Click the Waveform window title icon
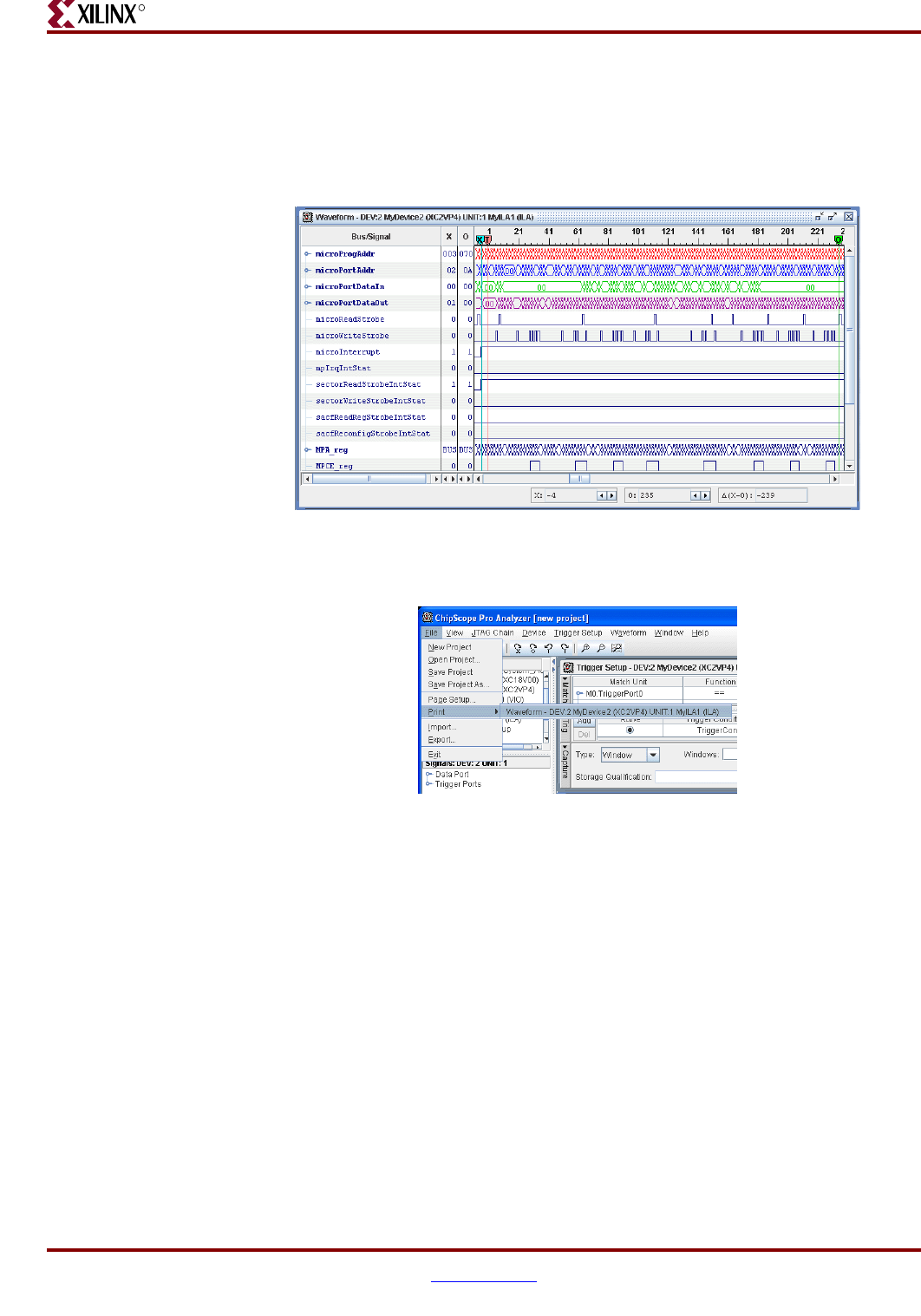 click(307, 217)
